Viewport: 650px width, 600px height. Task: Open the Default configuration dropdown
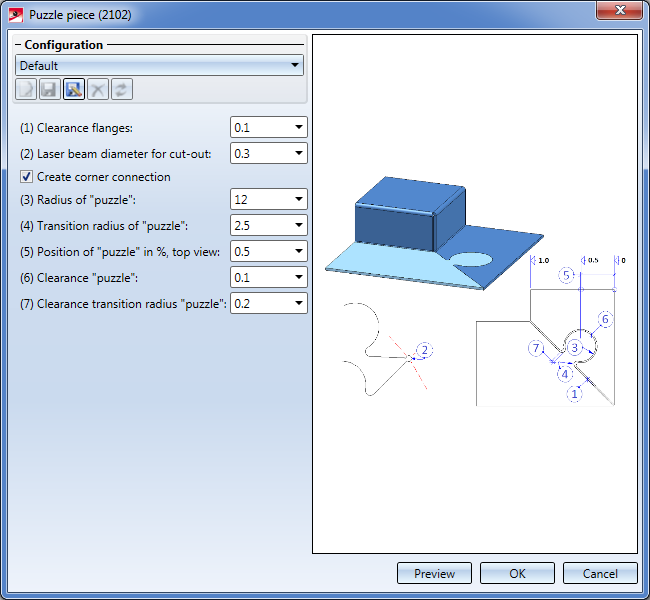[x=159, y=65]
